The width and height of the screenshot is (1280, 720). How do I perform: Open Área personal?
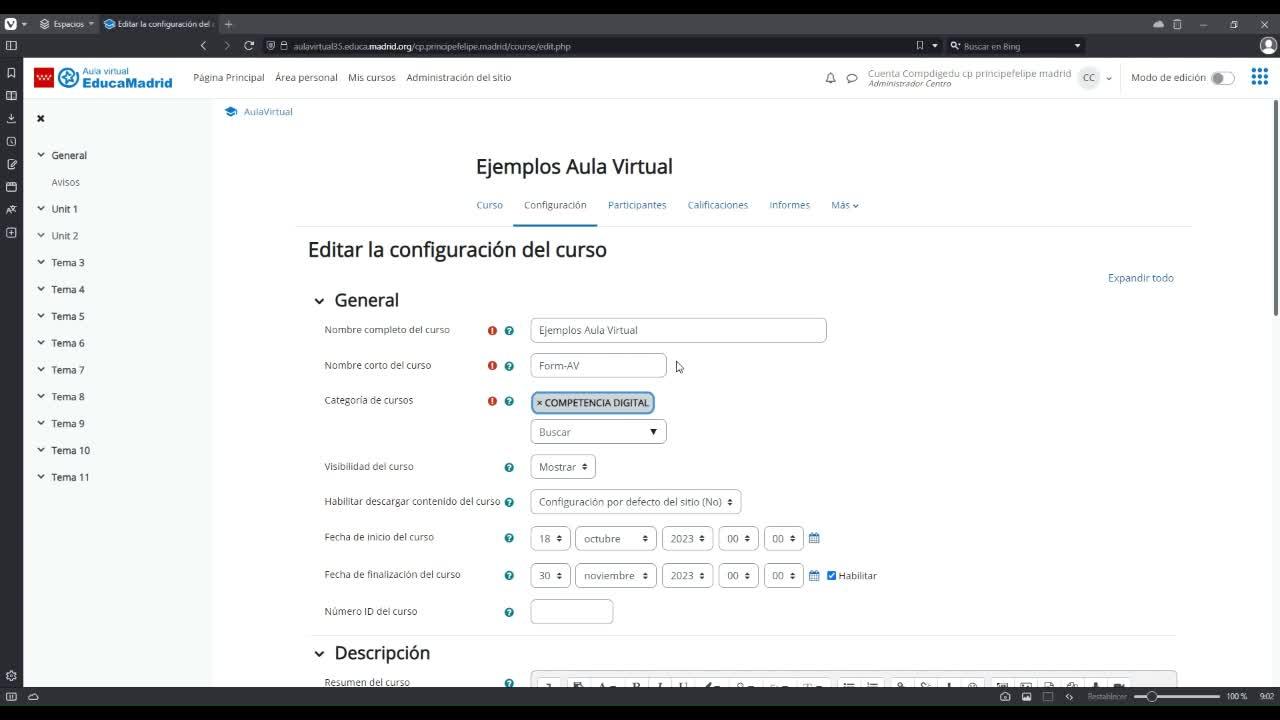(x=306, y=78)
